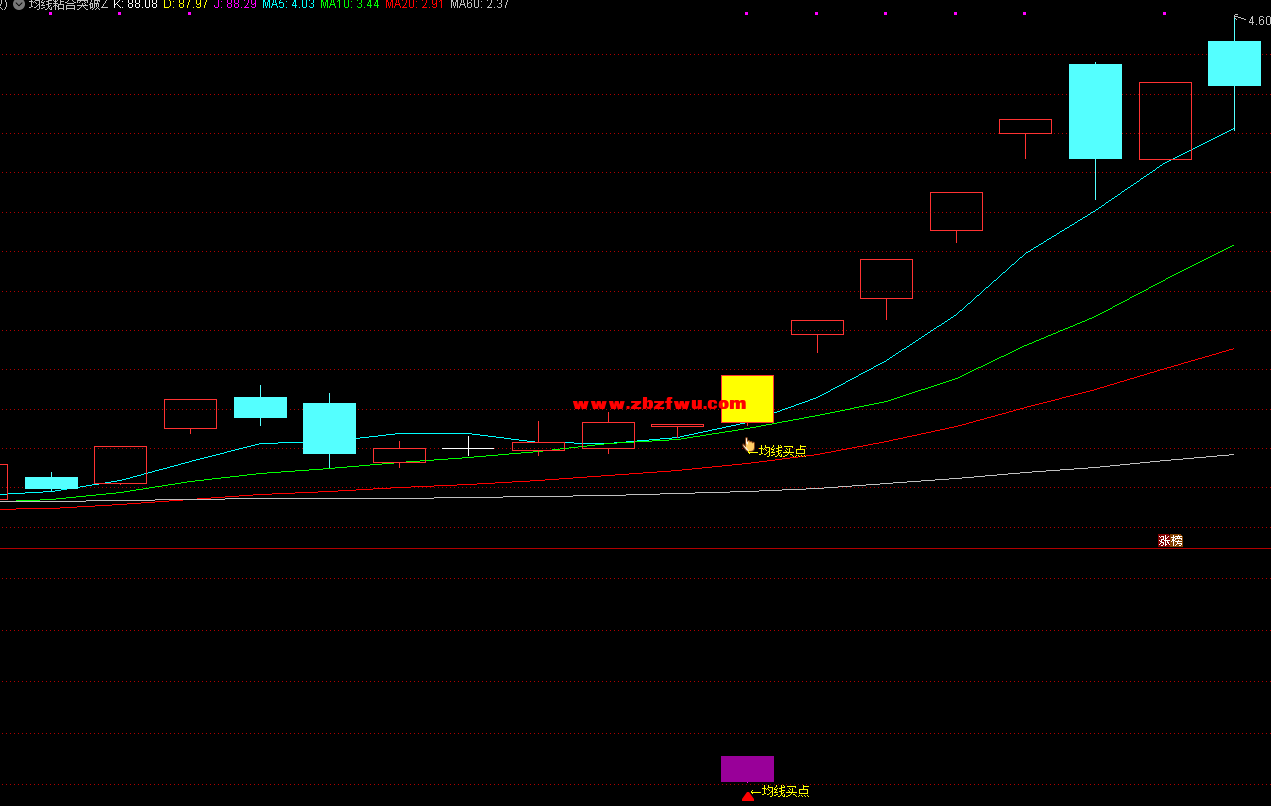Click the 均线买点 label in lower panel
The width and height of the screenshot is (1271, 806).
[x=785, y=791]
